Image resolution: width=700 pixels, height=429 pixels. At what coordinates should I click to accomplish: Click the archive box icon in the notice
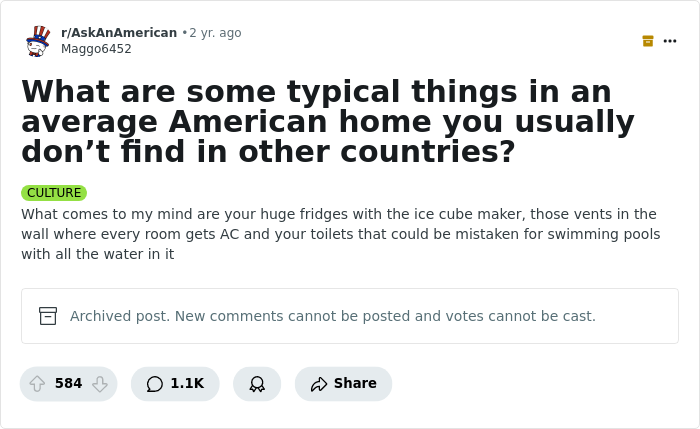click(x=48, y=316)
